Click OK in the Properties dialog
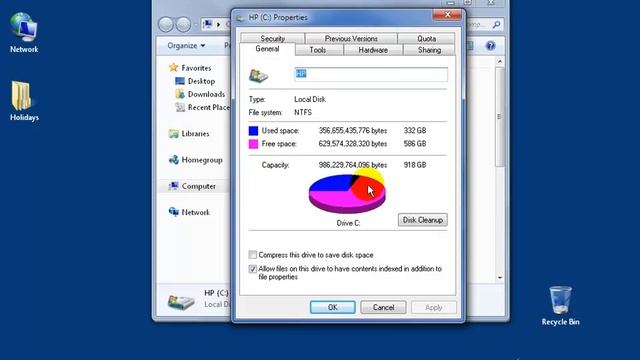The image size is (640, 360). (x=333, y=307)
